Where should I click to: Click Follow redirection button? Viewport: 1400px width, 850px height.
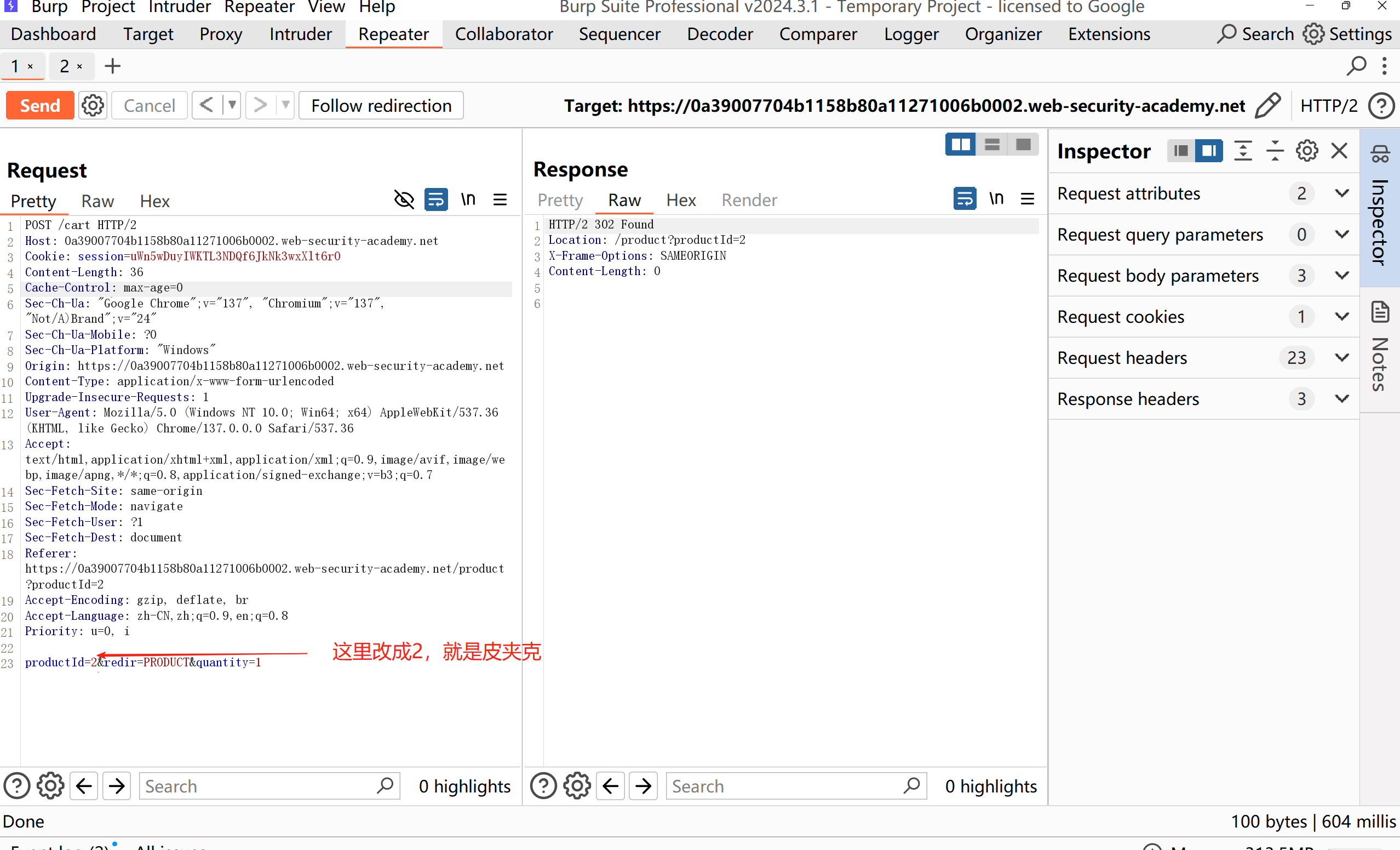tap(381, 106)
